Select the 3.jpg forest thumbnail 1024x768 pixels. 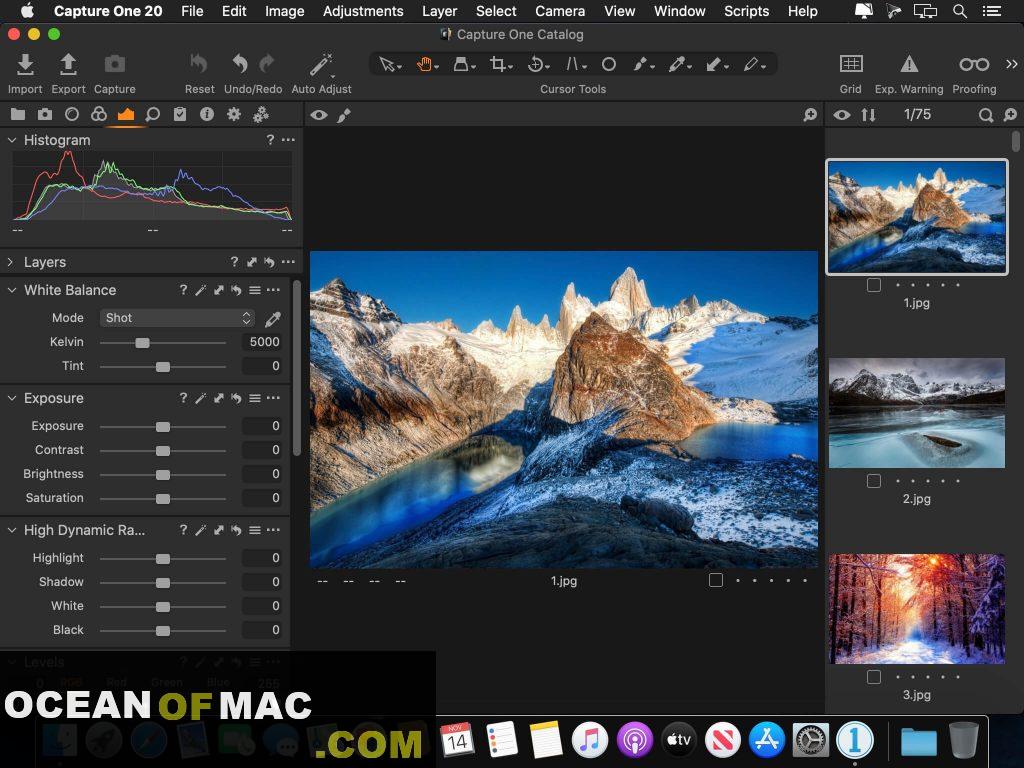917,609
